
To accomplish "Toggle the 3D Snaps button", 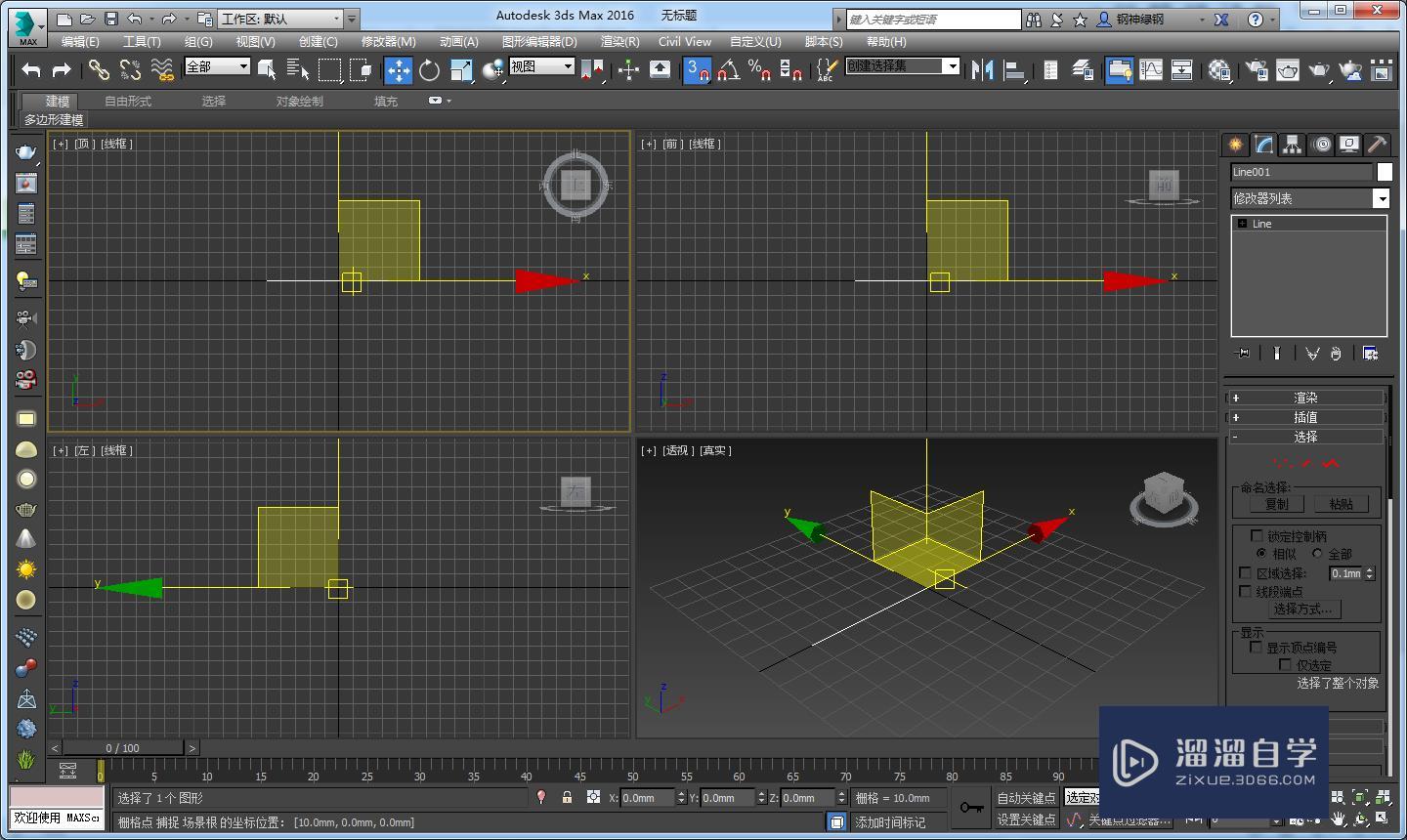I will click(x=697, y=69).
